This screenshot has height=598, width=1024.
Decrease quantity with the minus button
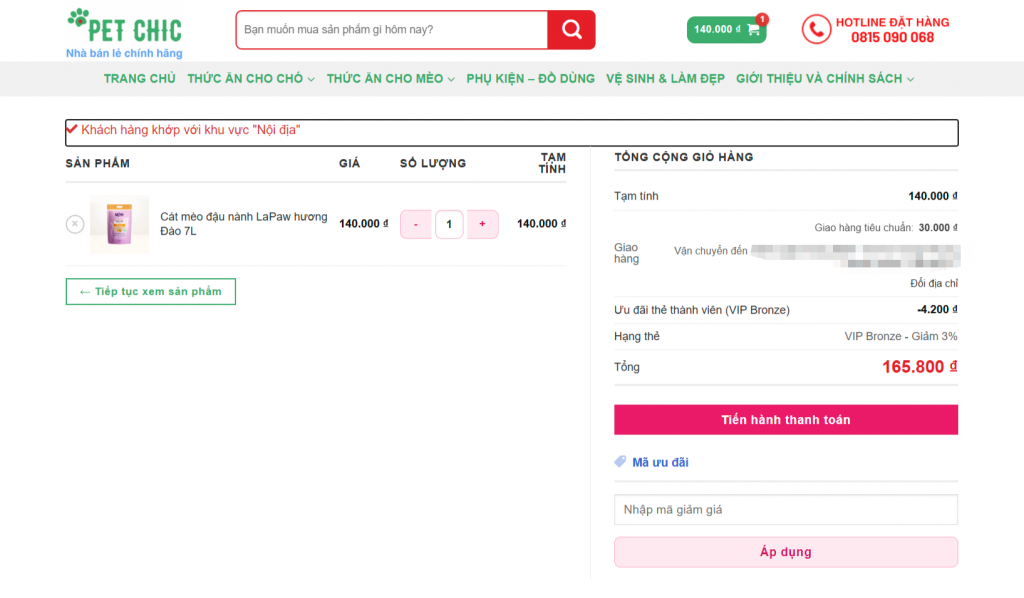[x=415, y=224]
